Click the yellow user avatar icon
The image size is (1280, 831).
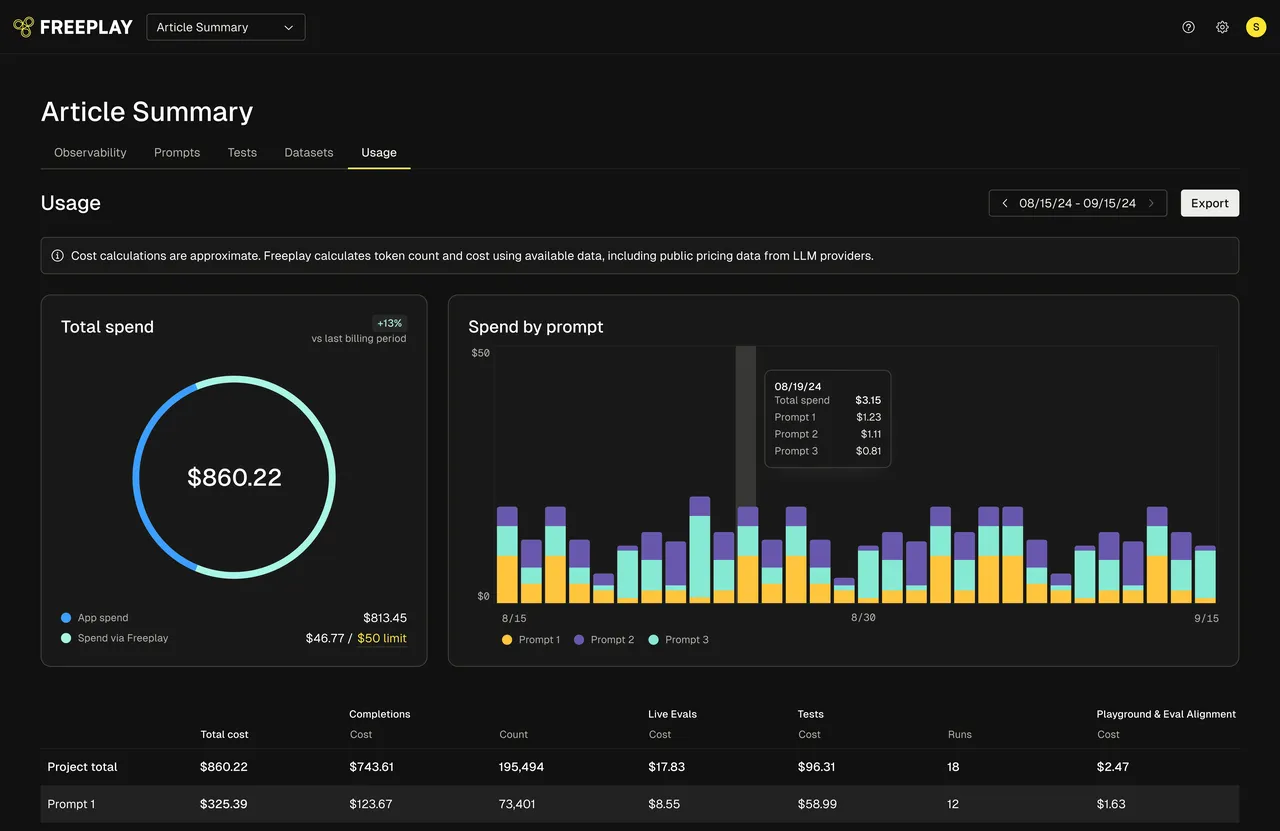(x=1256, y=27)
